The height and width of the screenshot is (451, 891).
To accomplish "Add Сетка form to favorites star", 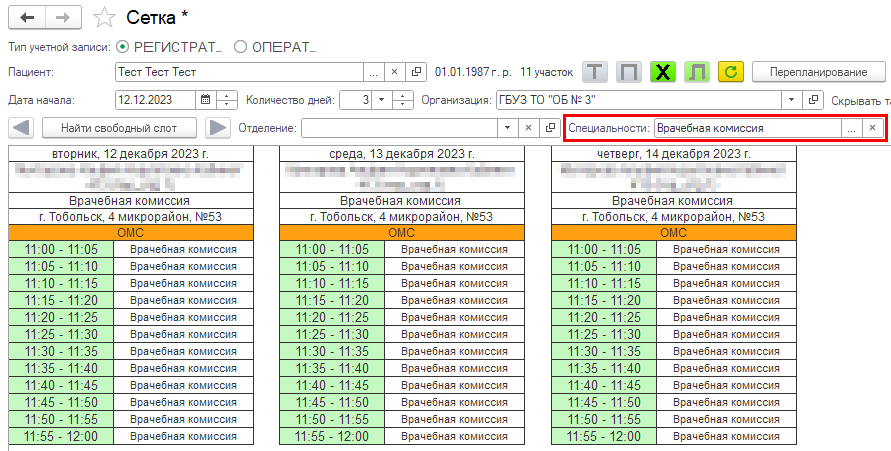I will click(103, 18).
